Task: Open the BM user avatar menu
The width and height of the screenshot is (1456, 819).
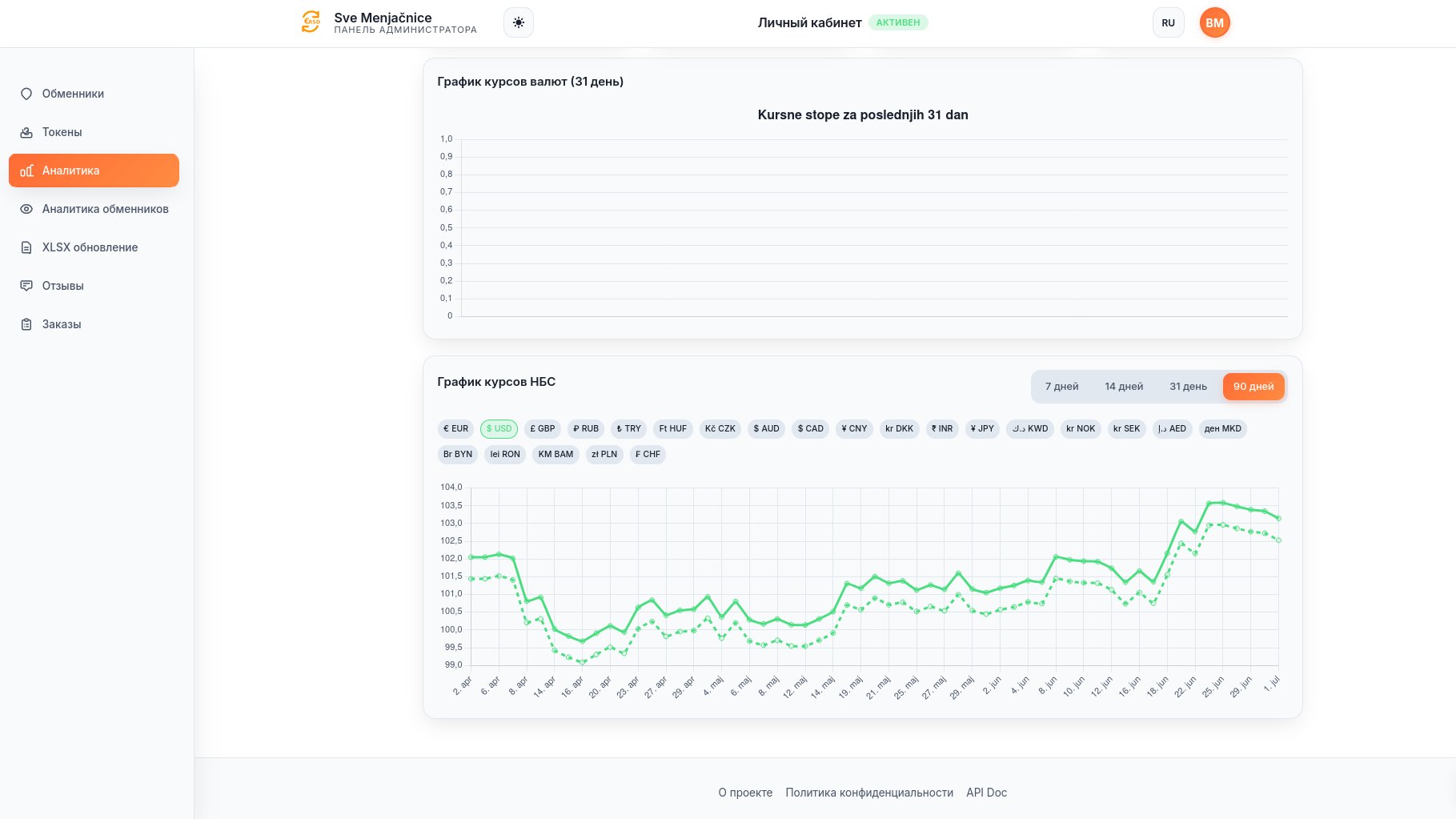Action: [x=1214, y=22]
